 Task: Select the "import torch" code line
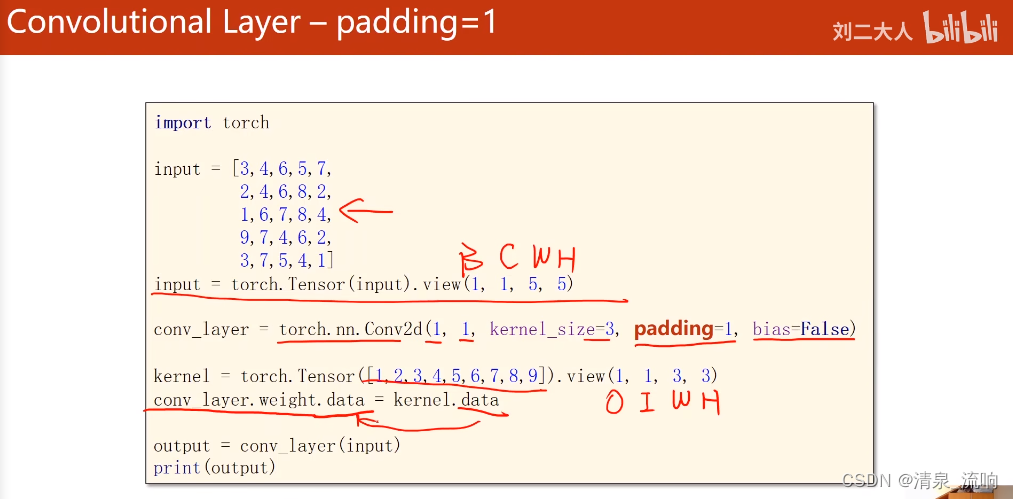212,123
